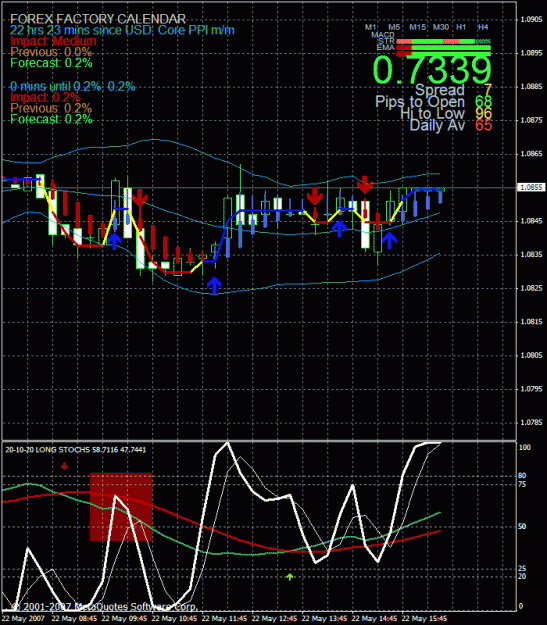Click the 1.0865 price axis label

click(x=531, y=153)
